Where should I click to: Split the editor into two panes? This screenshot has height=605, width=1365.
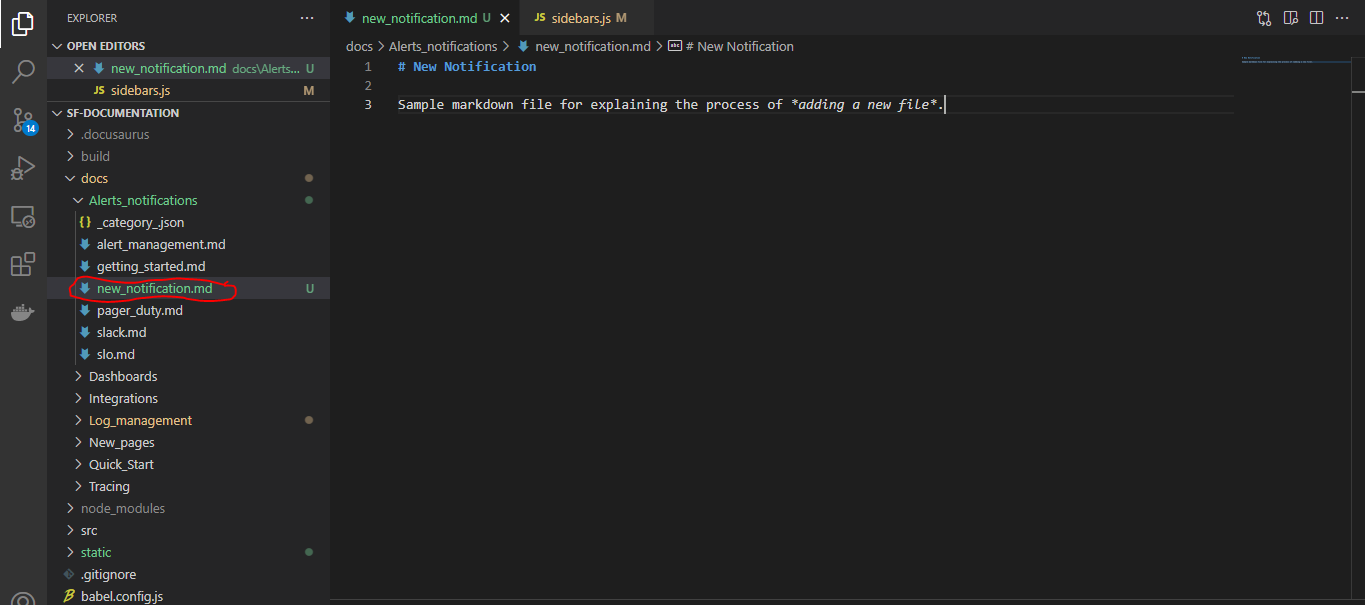(x=1316, y=17)
